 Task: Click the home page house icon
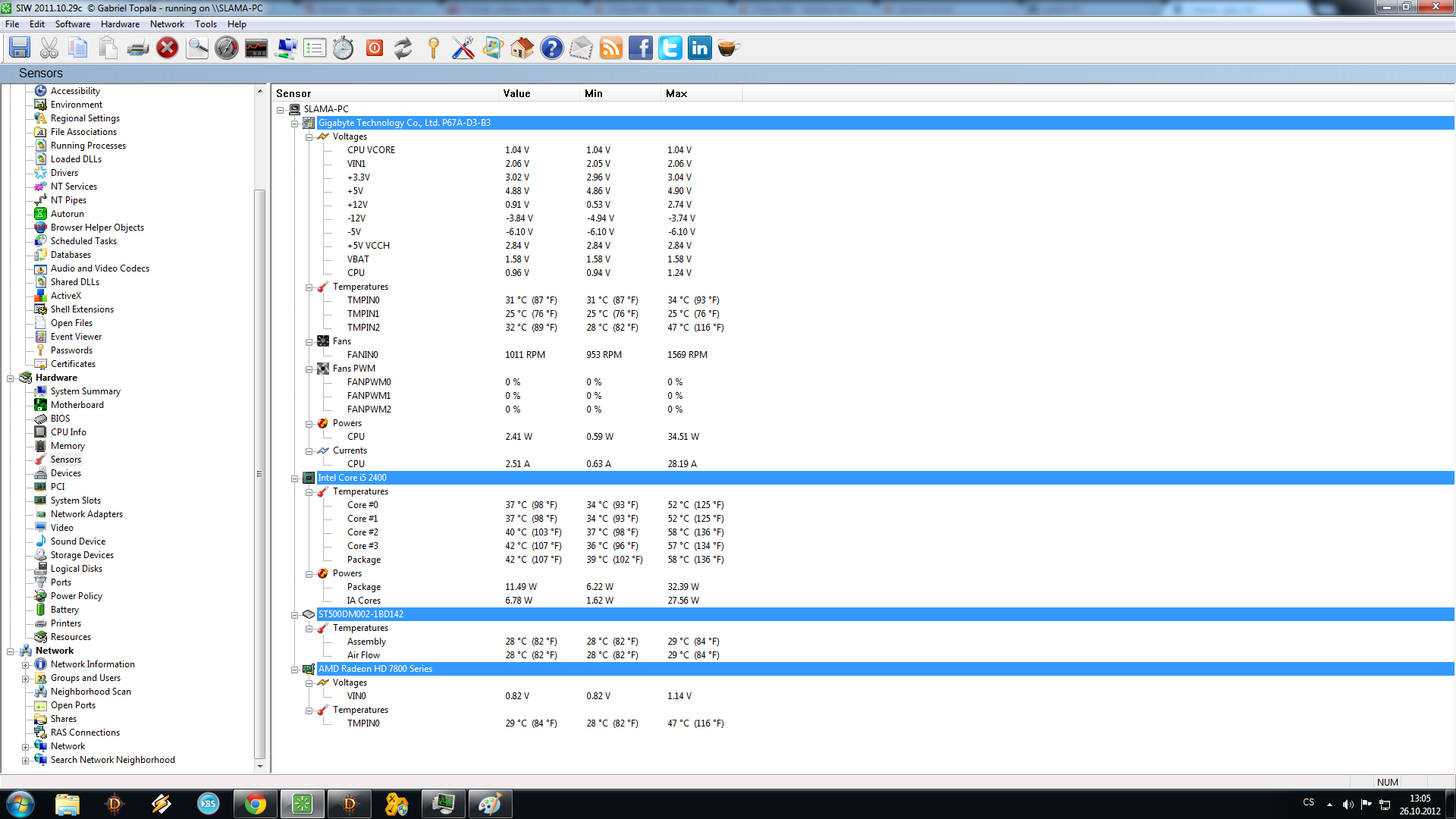click(x=522, y=48)
